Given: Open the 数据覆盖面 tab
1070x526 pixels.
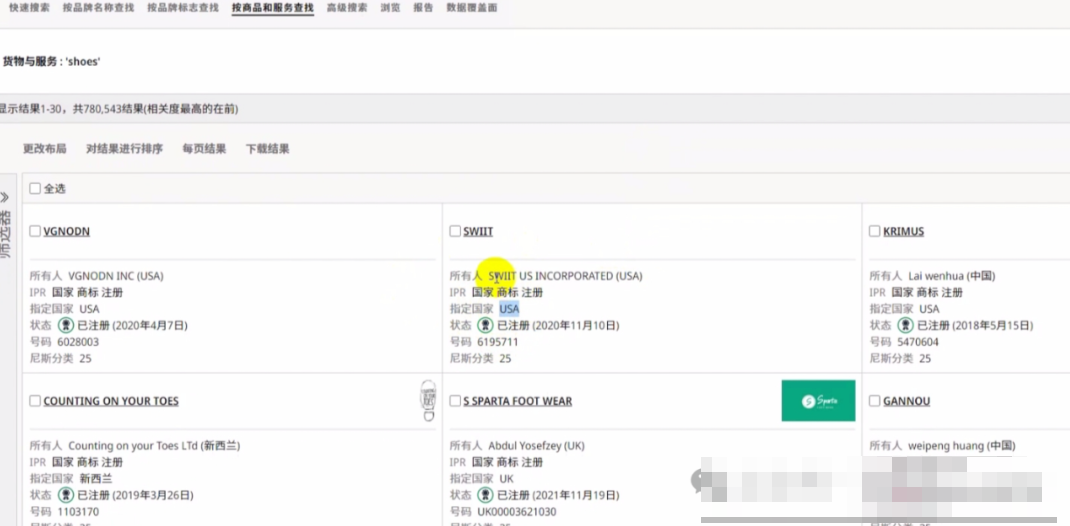Looking at the screenshot, I should [x=472, y=8].
